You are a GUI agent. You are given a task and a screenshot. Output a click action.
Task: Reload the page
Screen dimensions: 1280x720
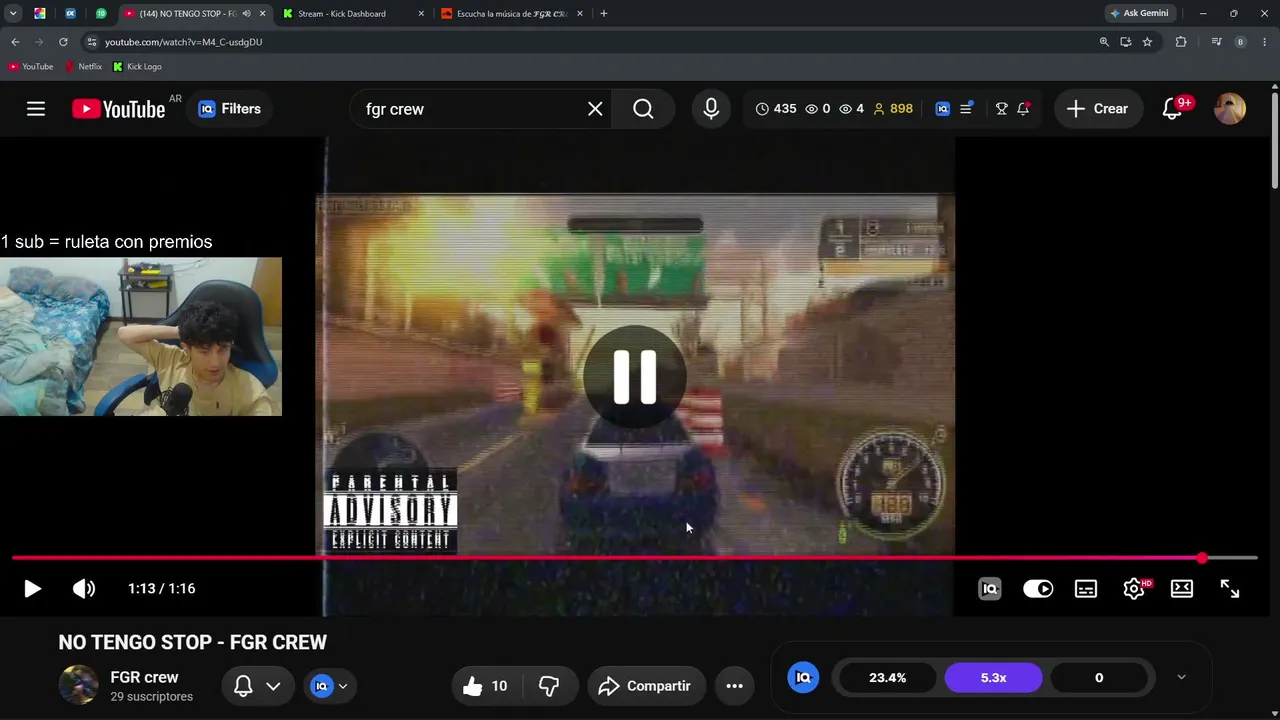(x=63, y=42)
